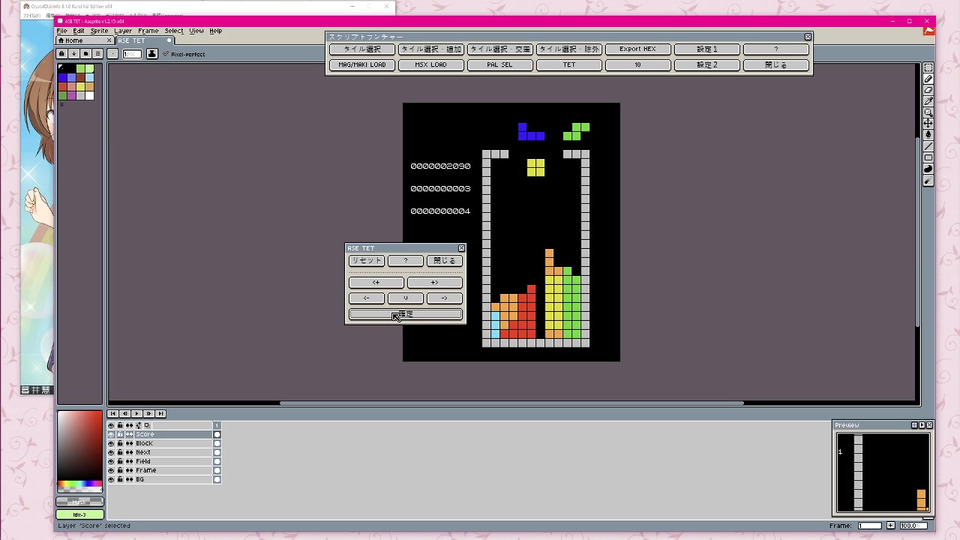
Task: Close the script launcher dialog with X
Action: (808, 37)
